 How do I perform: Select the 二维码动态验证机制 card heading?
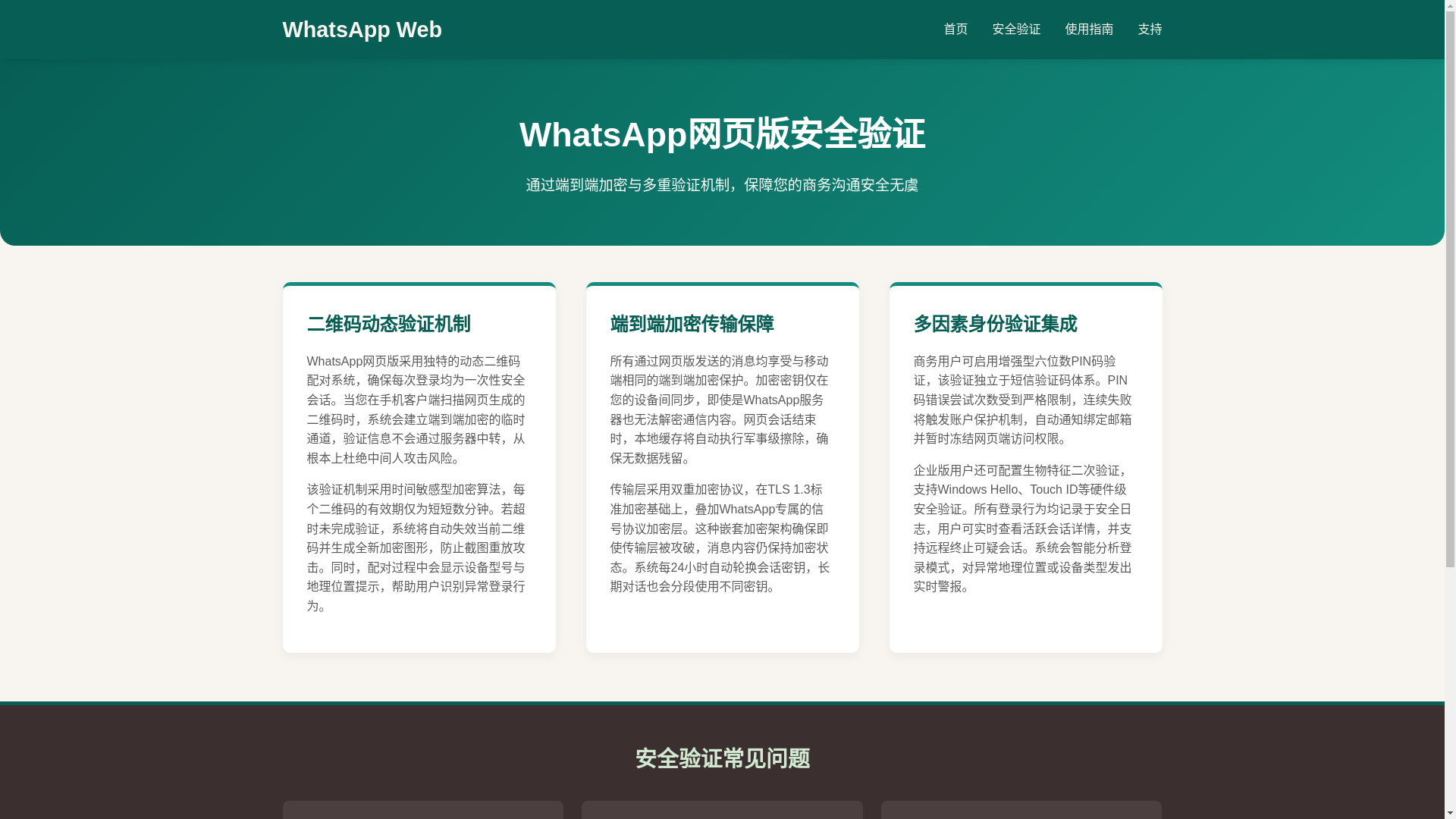point(389,324)
